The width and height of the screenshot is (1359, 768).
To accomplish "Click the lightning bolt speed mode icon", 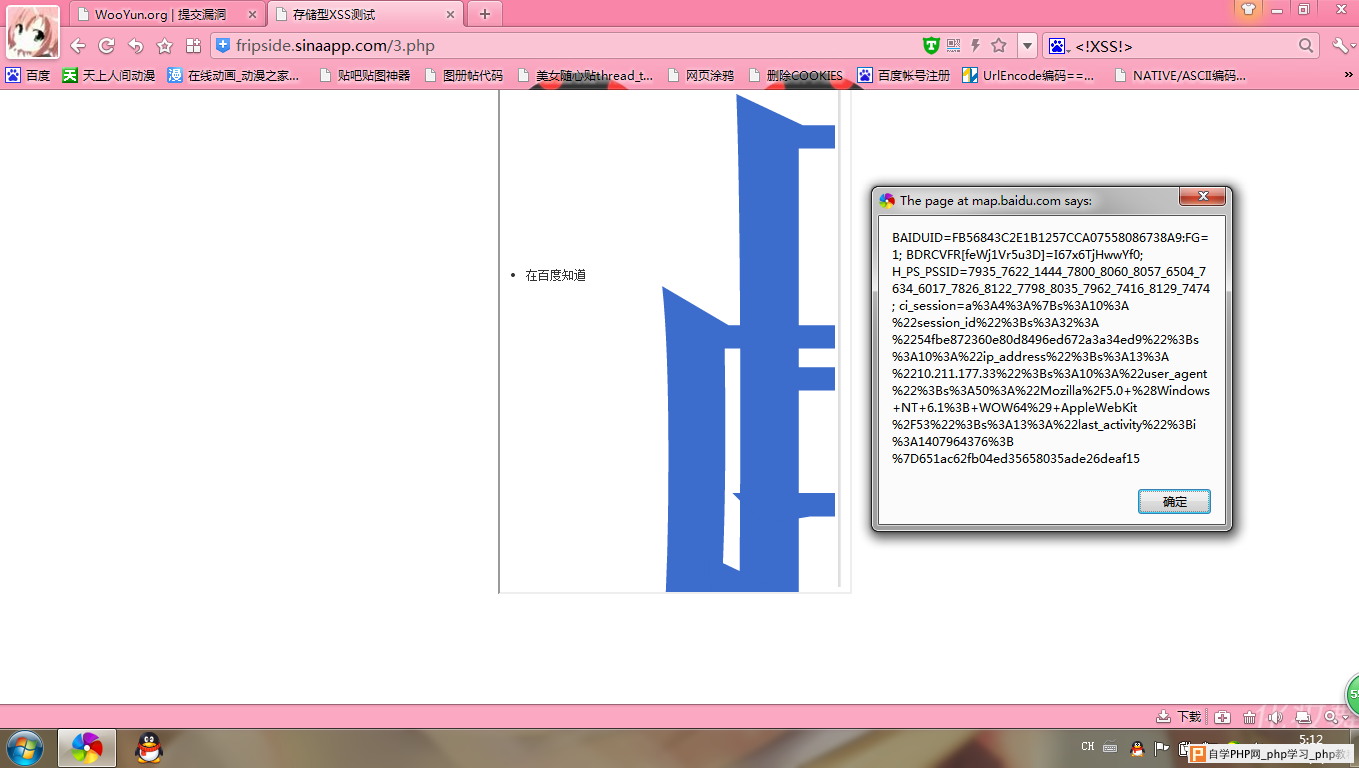I will coord(975,45).
